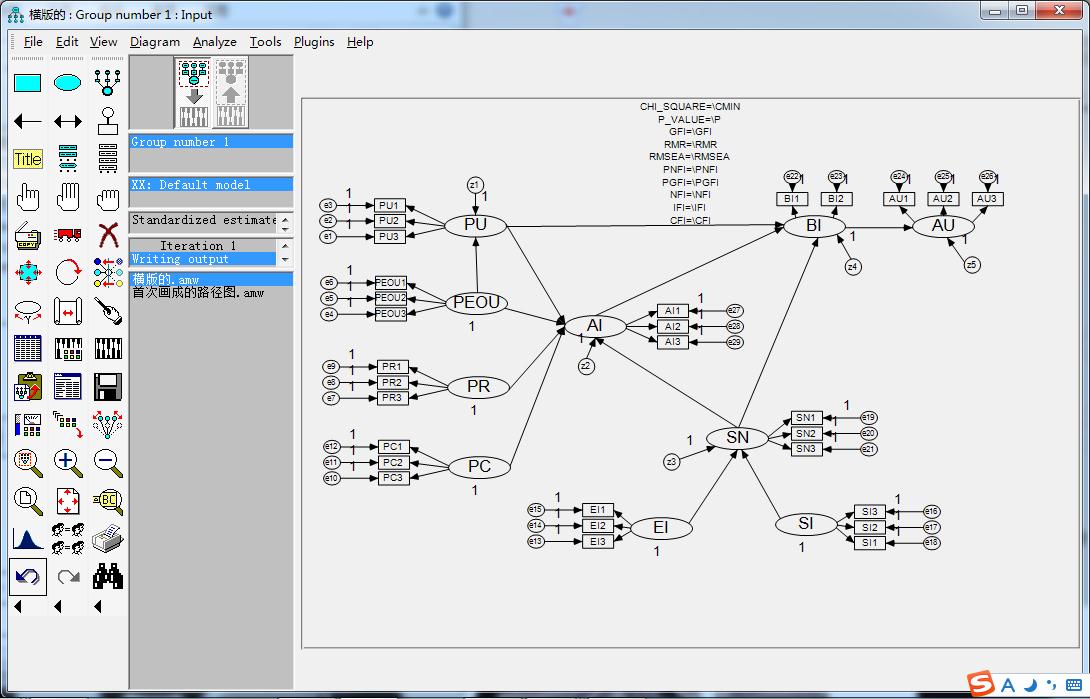Screen dimensions: 1090x699
Task: Open the Plugins menu
Action: [313, 42]
